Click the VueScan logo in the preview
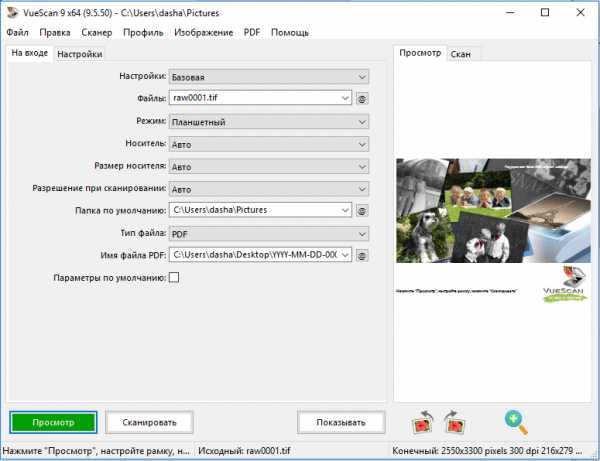The width and height of the screenshot is (600, 461). (564, 285)
